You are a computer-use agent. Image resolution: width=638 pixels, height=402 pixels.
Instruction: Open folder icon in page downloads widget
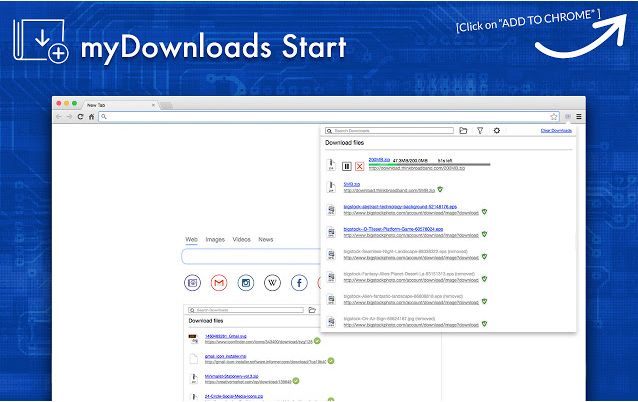point(312,310)
